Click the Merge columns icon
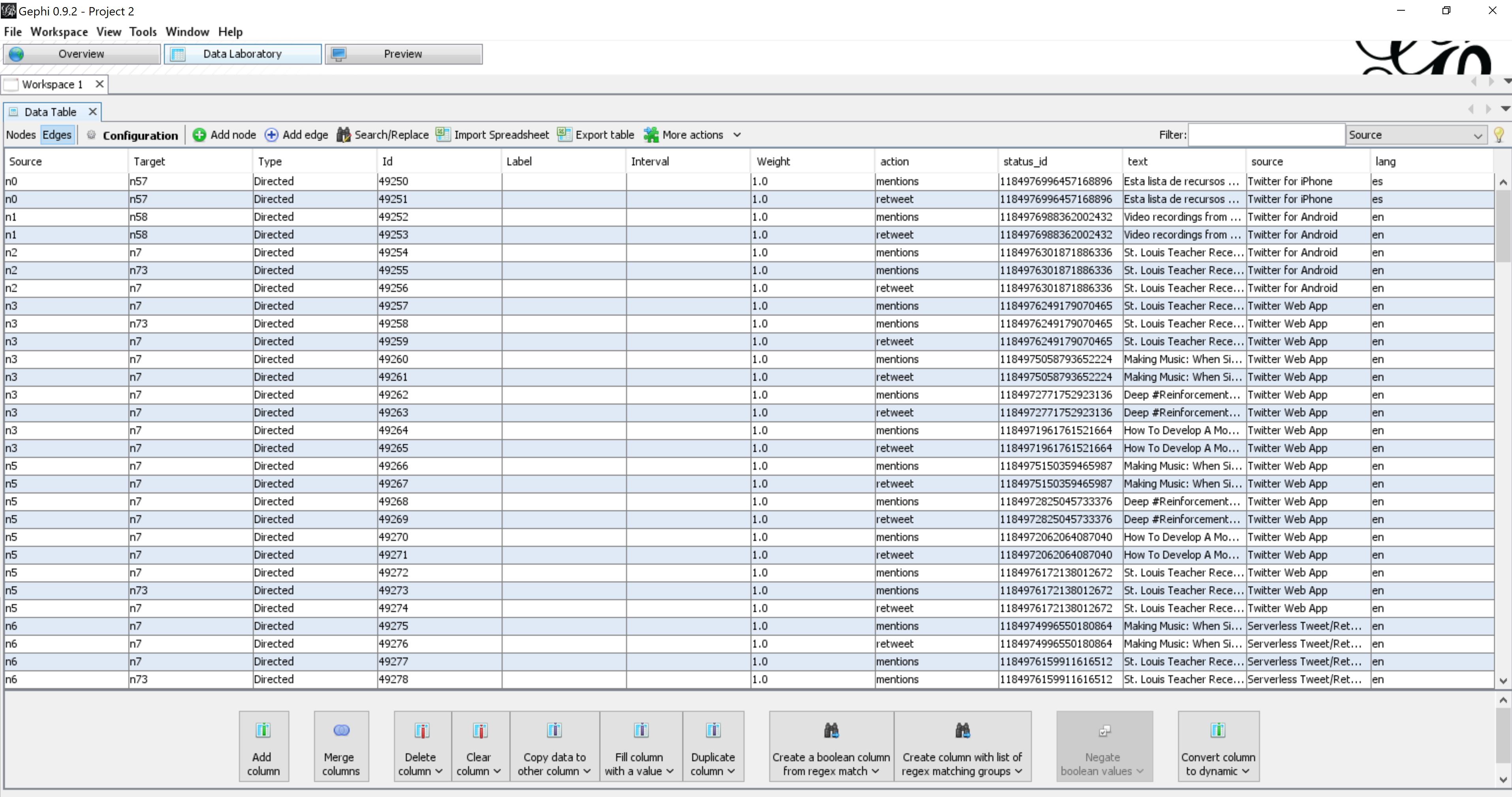 341,730
